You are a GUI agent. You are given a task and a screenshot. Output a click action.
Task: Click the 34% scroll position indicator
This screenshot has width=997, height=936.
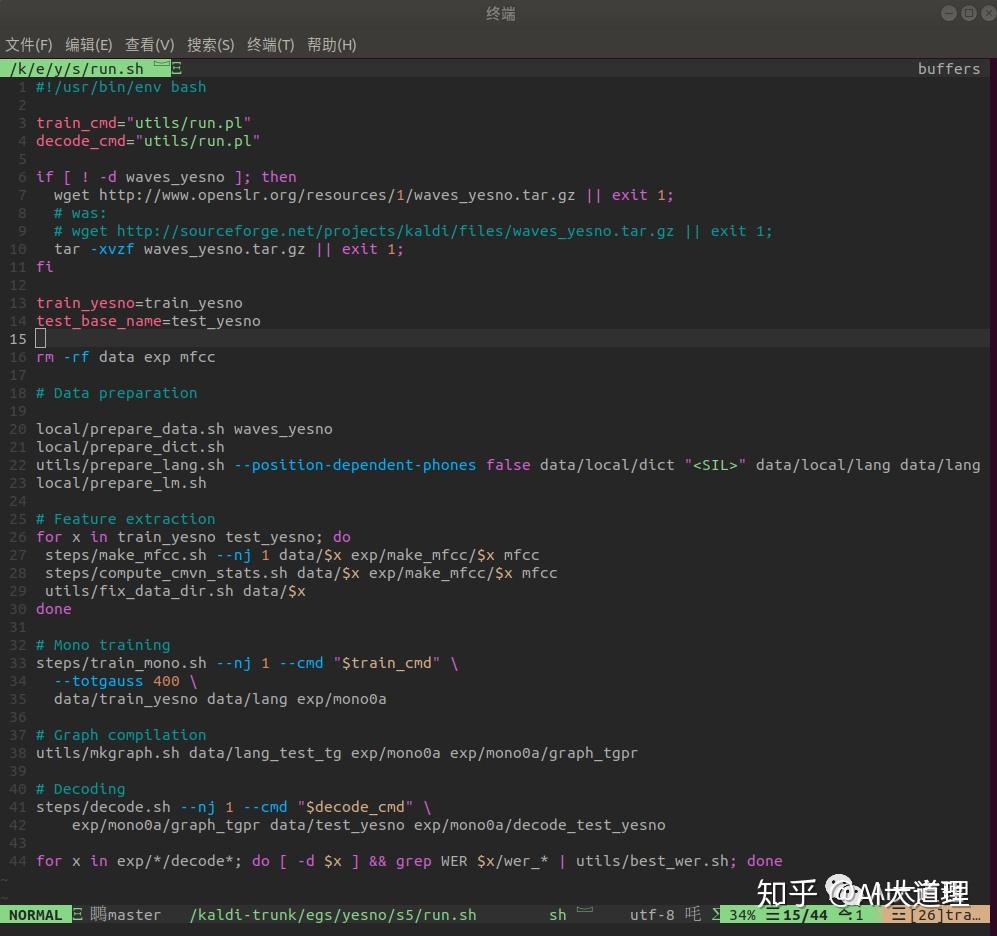pos(742,914)
